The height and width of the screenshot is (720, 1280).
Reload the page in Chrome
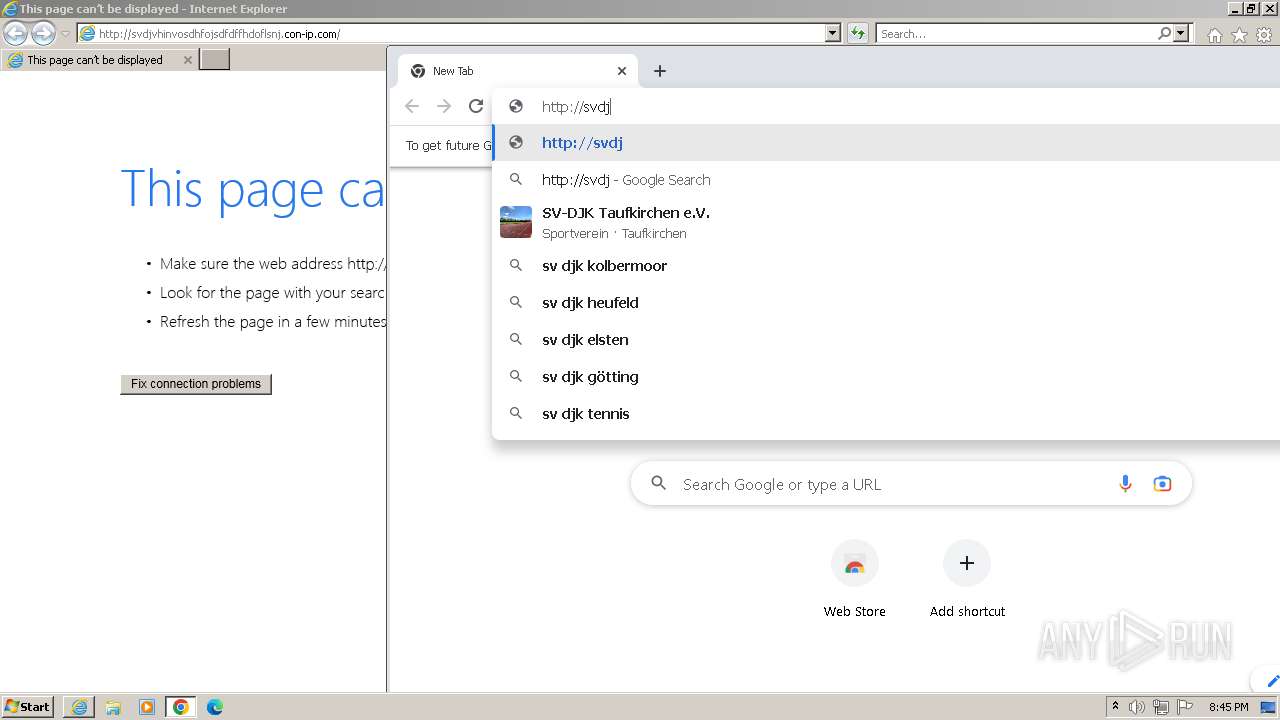(x=476, y=106)
